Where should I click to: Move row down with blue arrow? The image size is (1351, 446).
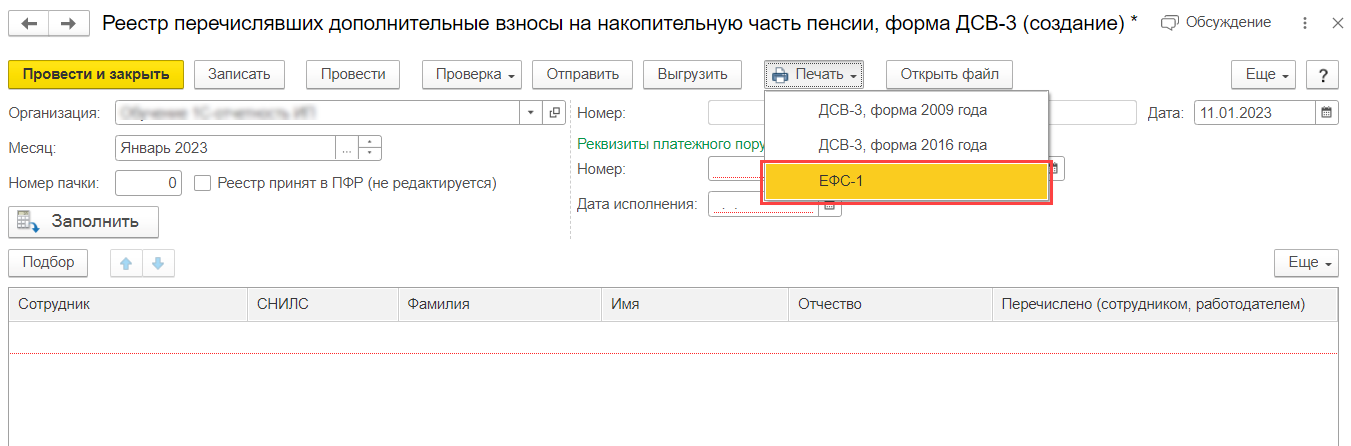[158, 263]
